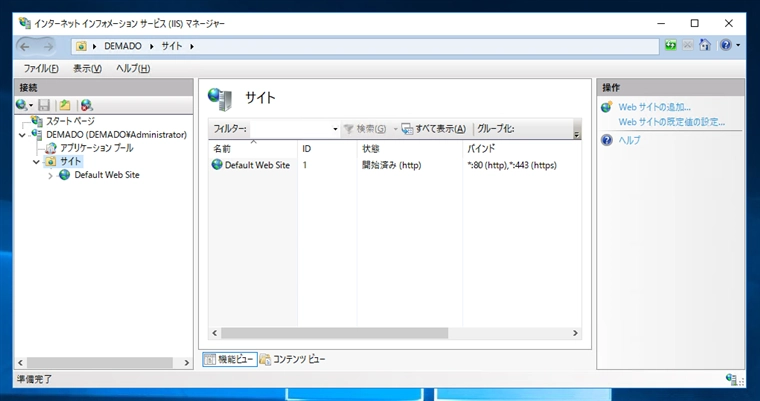Screen dimensions: 760x401
Task: Go forward with the navigation arrow
Action: click(x=48, y=47)
